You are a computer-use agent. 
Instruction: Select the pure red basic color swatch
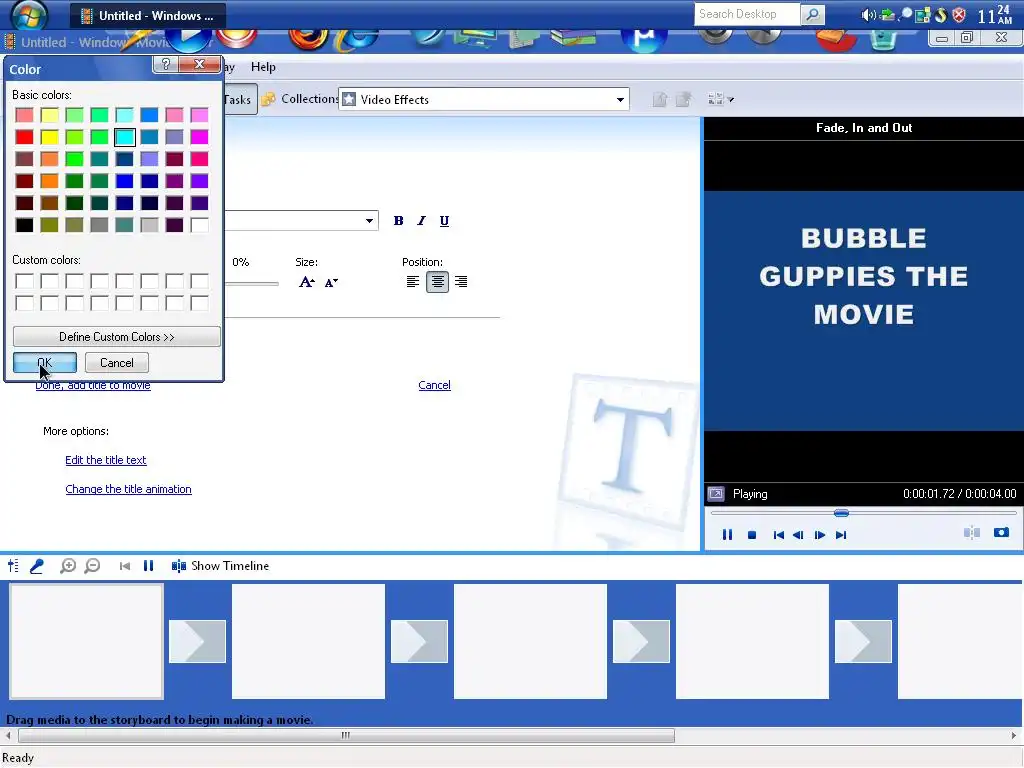click(x=24, y=137)
